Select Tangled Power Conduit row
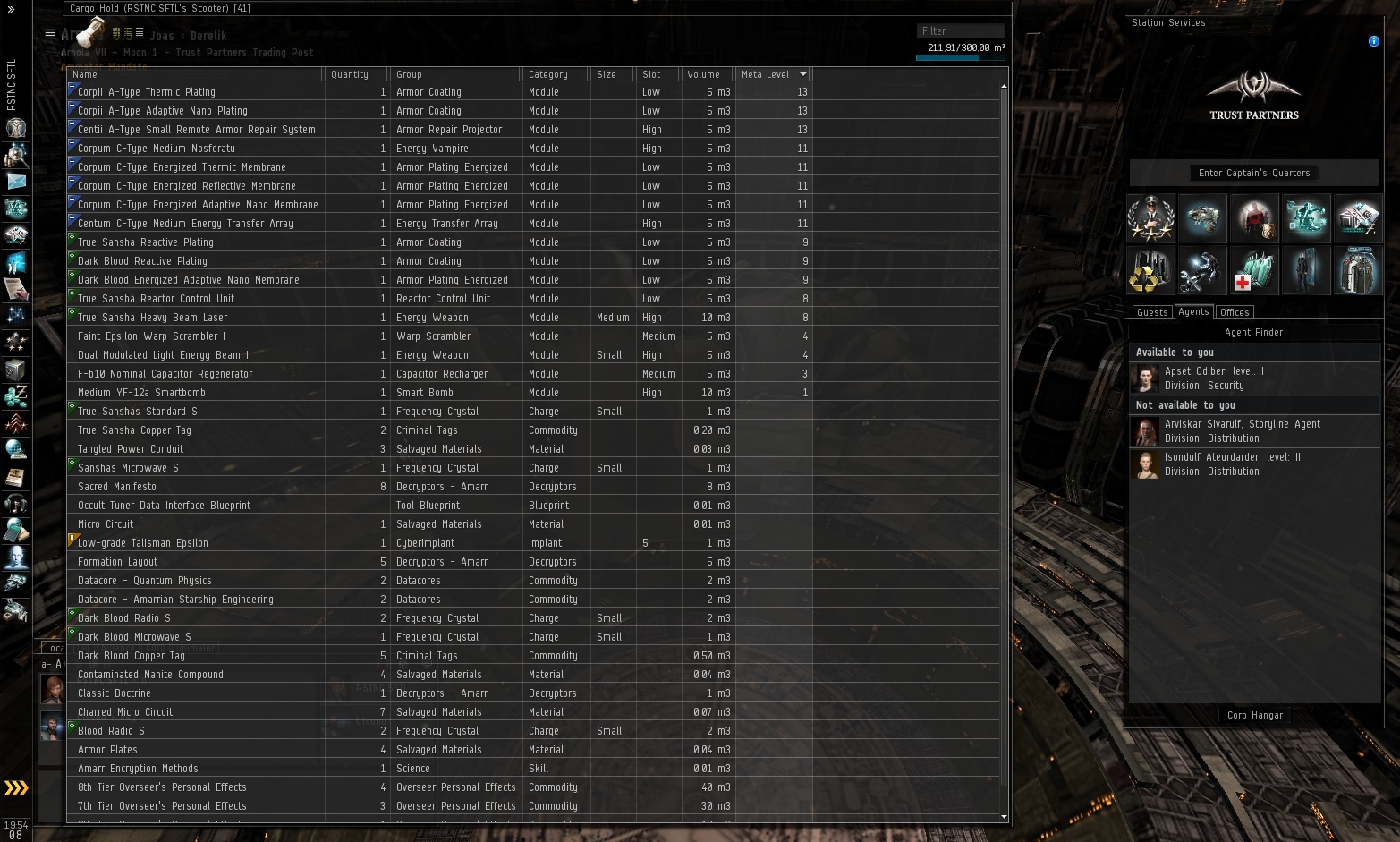Image resolution: width=1400 pixels, height=842 pixels. pos(533,448)
